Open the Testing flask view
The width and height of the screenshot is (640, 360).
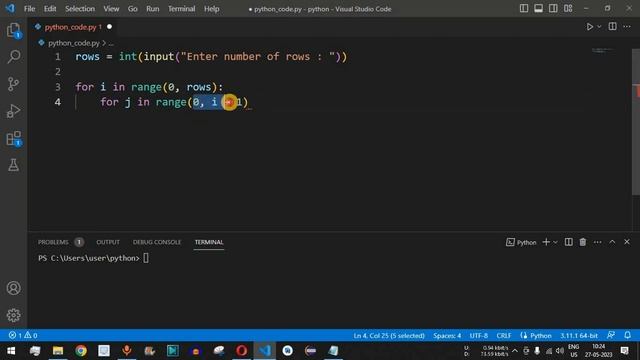click(x=13, y=165)
